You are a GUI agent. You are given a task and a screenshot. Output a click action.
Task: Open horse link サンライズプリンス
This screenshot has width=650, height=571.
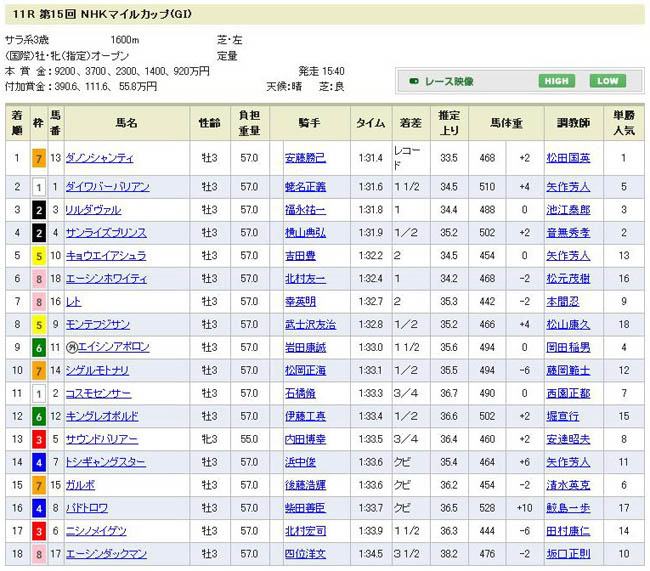pyautogui.click(x=106, y=232)
